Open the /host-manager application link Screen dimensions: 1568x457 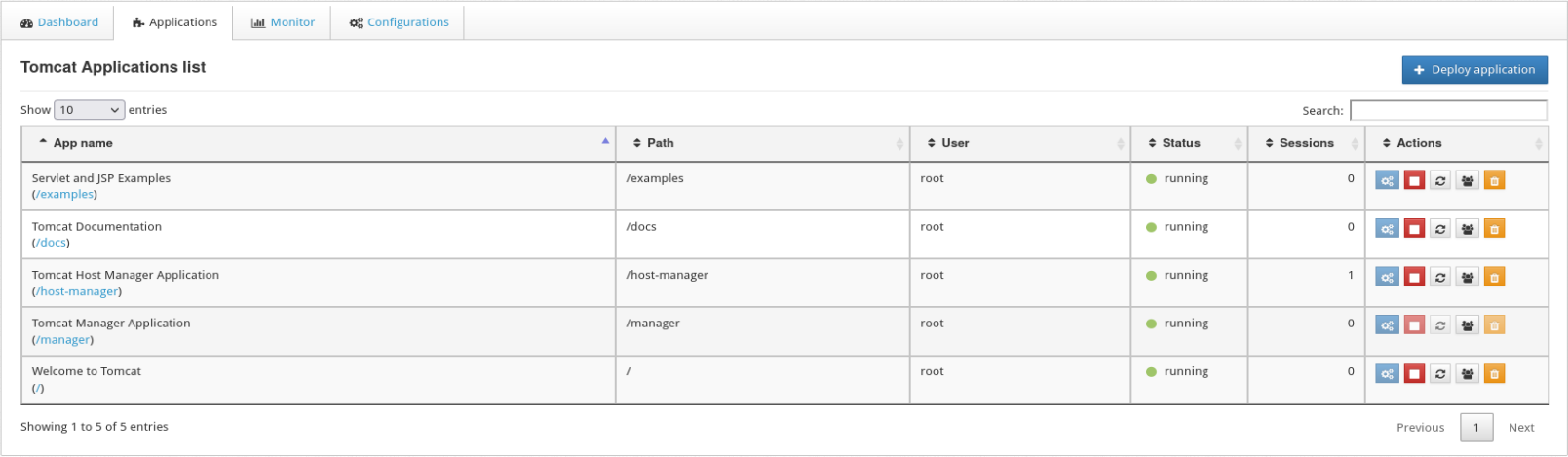click(x=77, y=291)
